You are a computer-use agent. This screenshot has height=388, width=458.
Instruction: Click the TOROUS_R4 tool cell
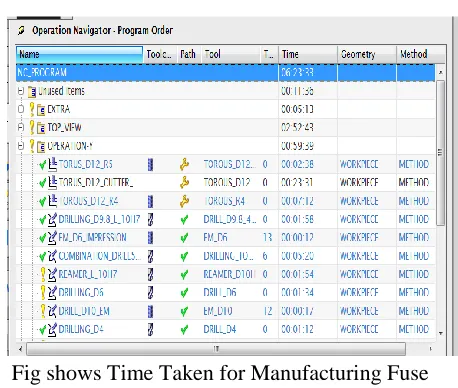click(x=224, y=201)
